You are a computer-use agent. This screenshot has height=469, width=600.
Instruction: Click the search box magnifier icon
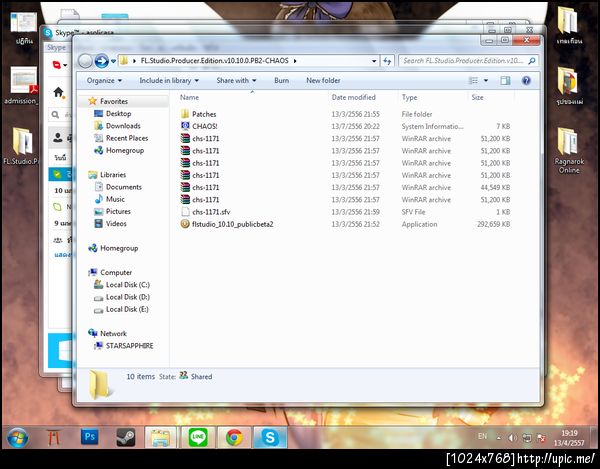532,60
